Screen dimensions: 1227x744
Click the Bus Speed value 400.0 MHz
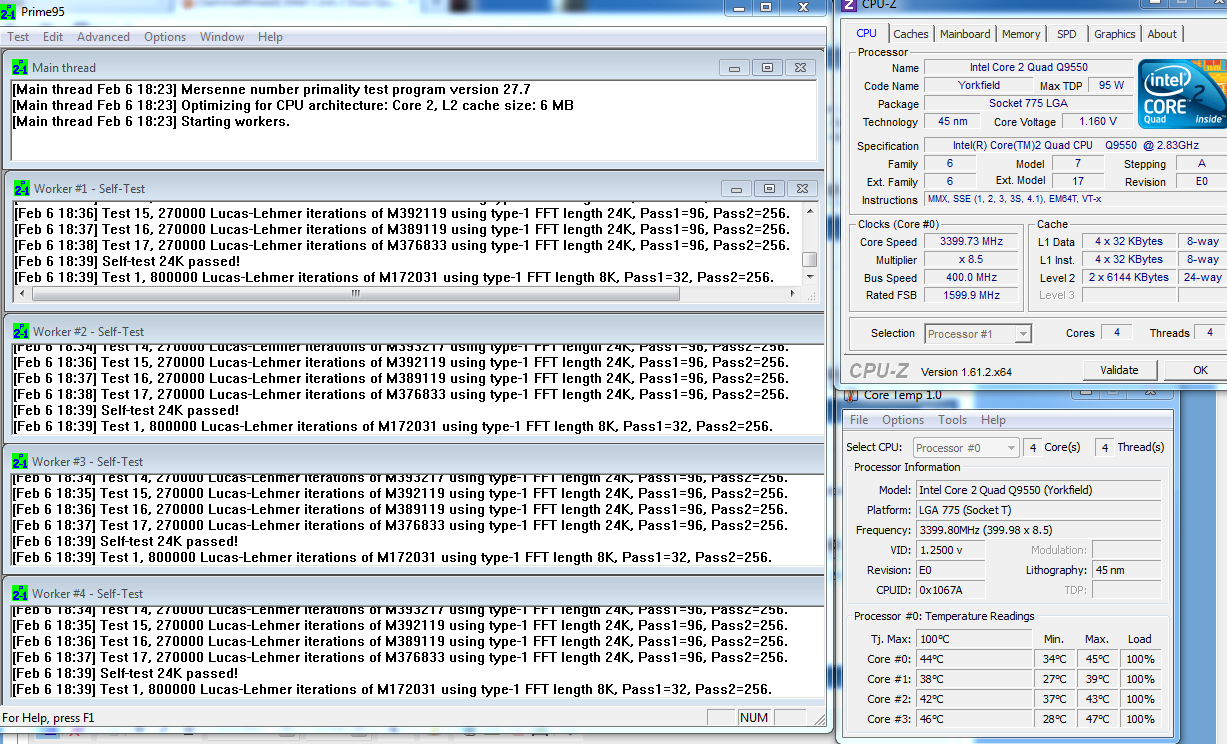click(970, 278)
